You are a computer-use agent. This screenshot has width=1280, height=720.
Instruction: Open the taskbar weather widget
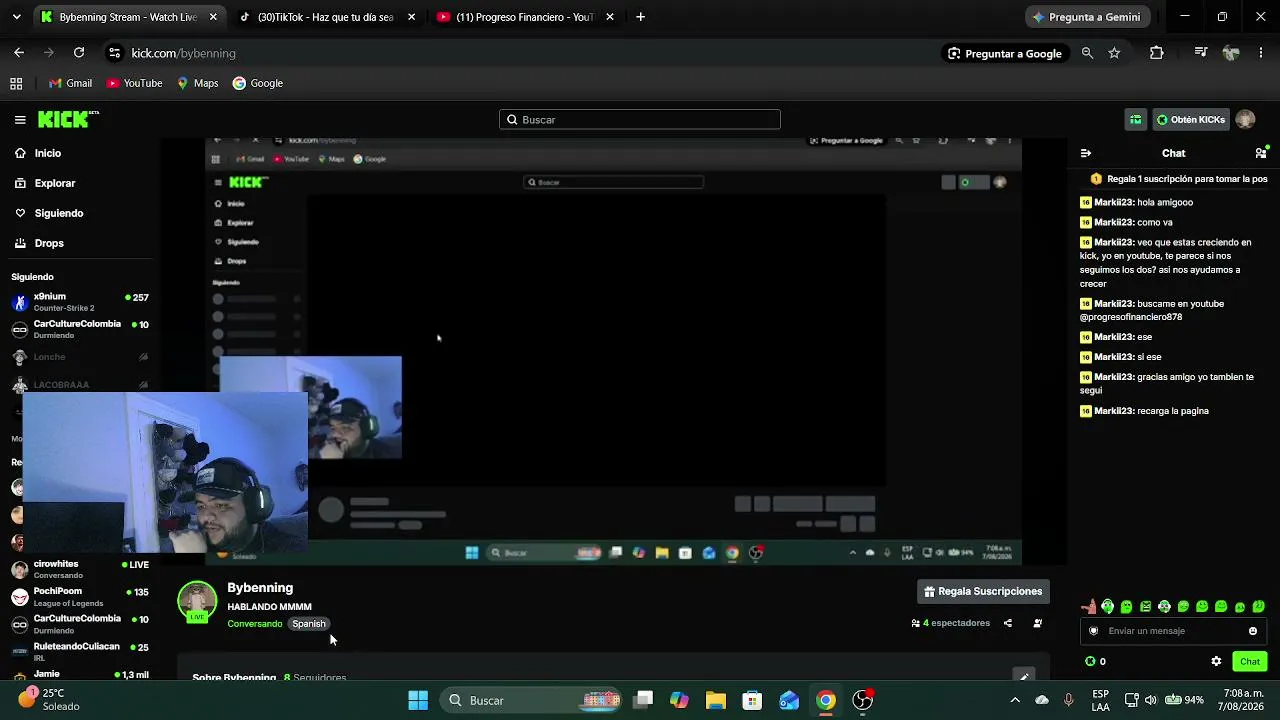(x=48, y=699)
